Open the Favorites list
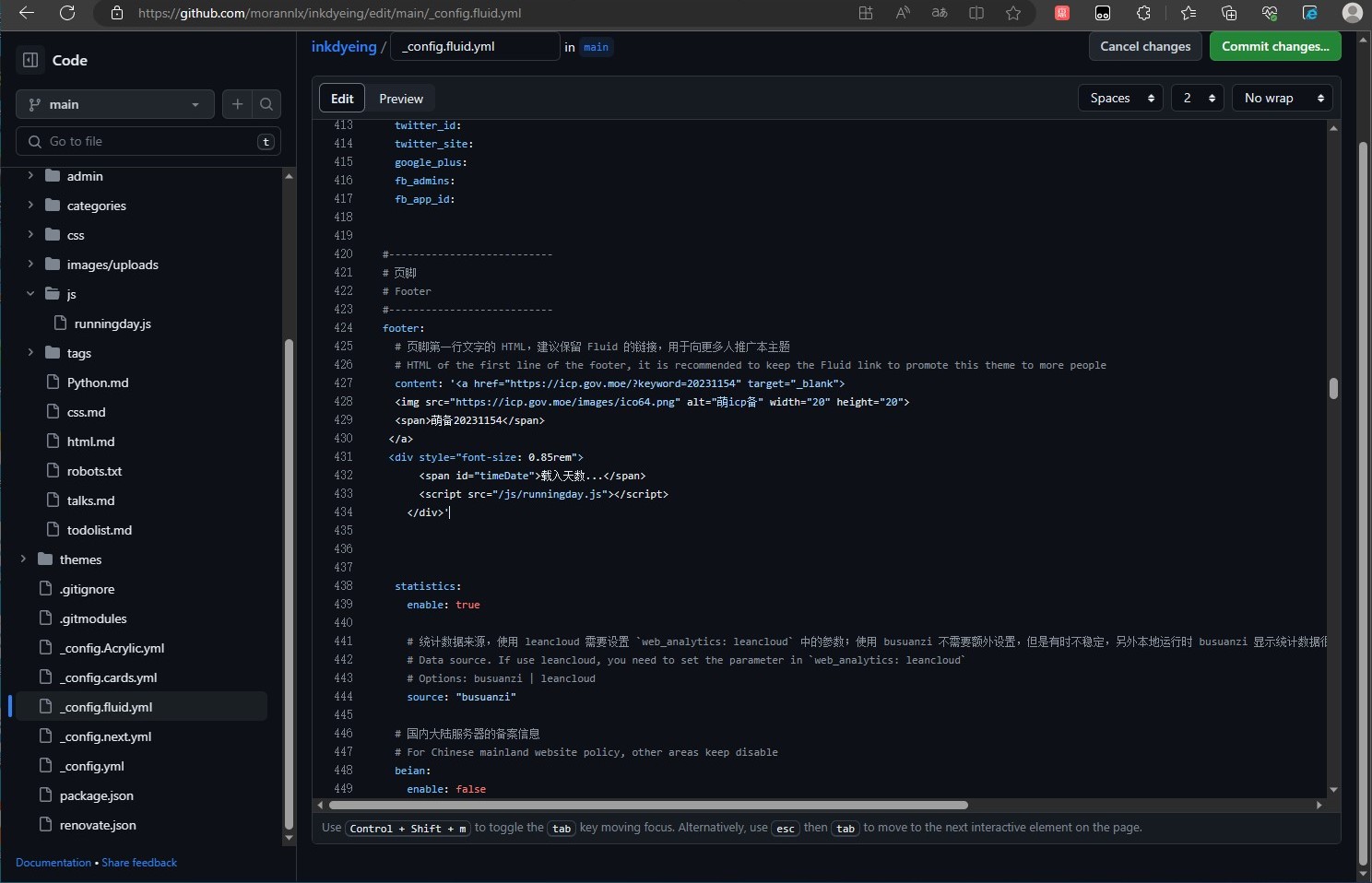Viewport: 1372px width, 883px height. tap(1189, 13)
